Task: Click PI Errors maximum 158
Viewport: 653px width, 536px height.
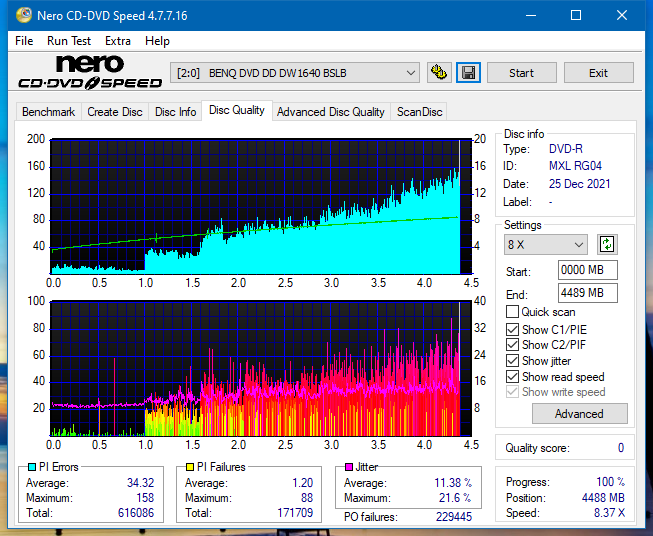Action: pyautogui.click(x=145, y=498)
